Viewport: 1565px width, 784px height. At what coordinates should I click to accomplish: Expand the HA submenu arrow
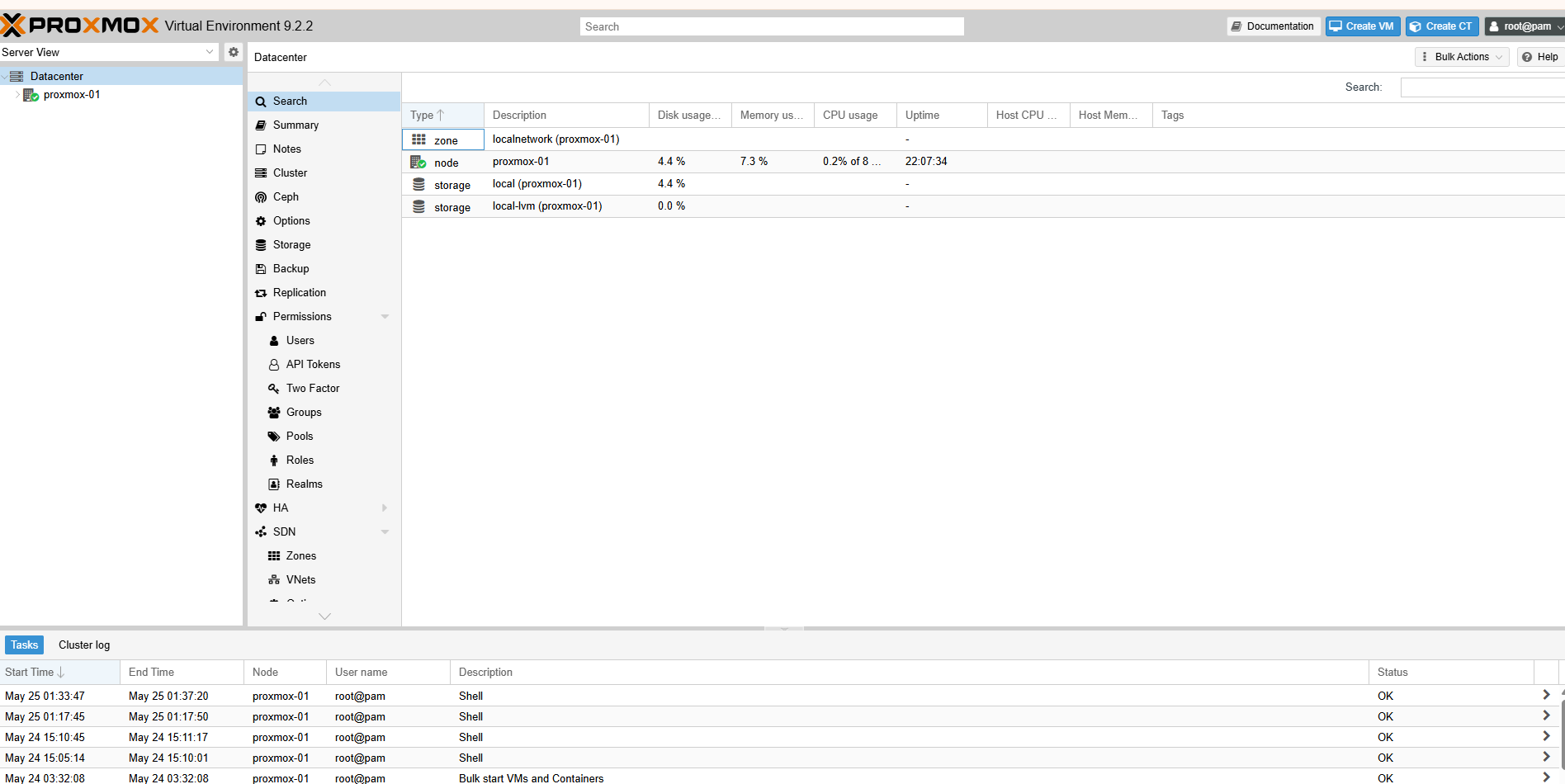[x=385, y=508]
